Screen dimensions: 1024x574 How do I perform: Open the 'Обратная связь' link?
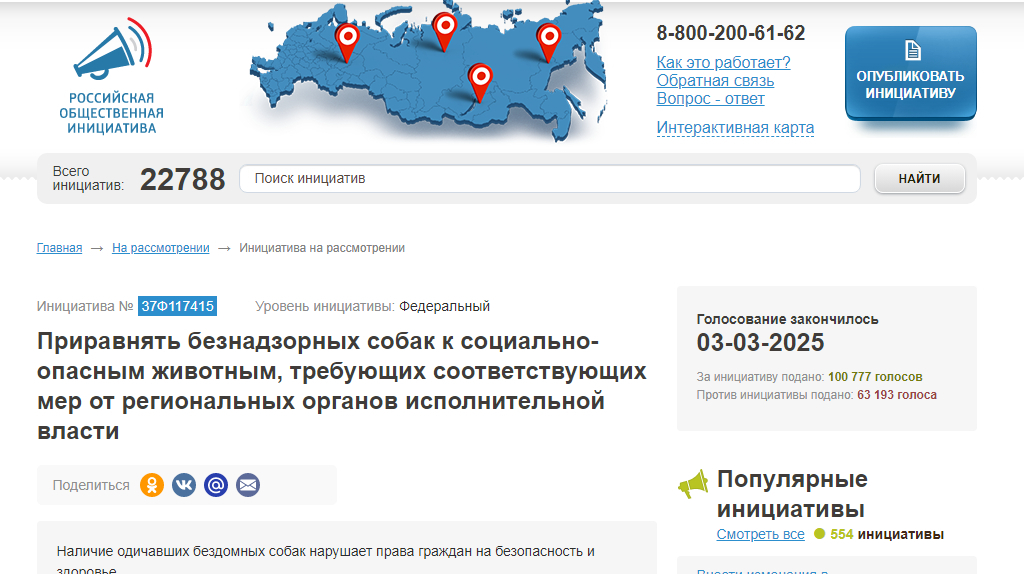click(715, 81)
